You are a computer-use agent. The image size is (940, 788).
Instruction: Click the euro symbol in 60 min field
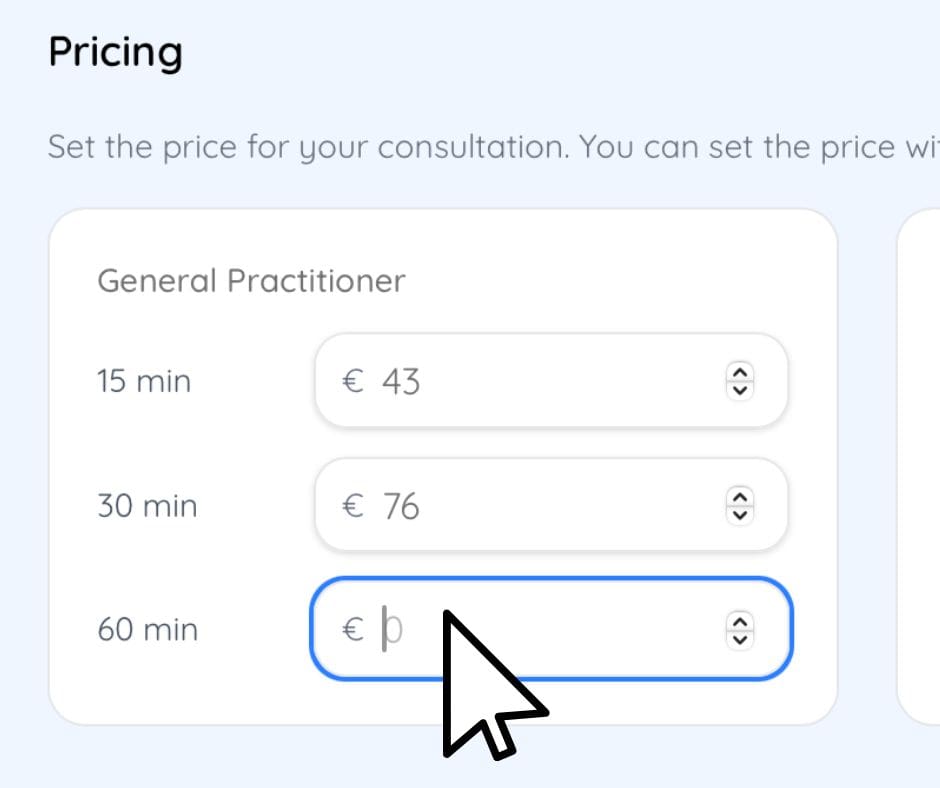(x=352, y=630)
